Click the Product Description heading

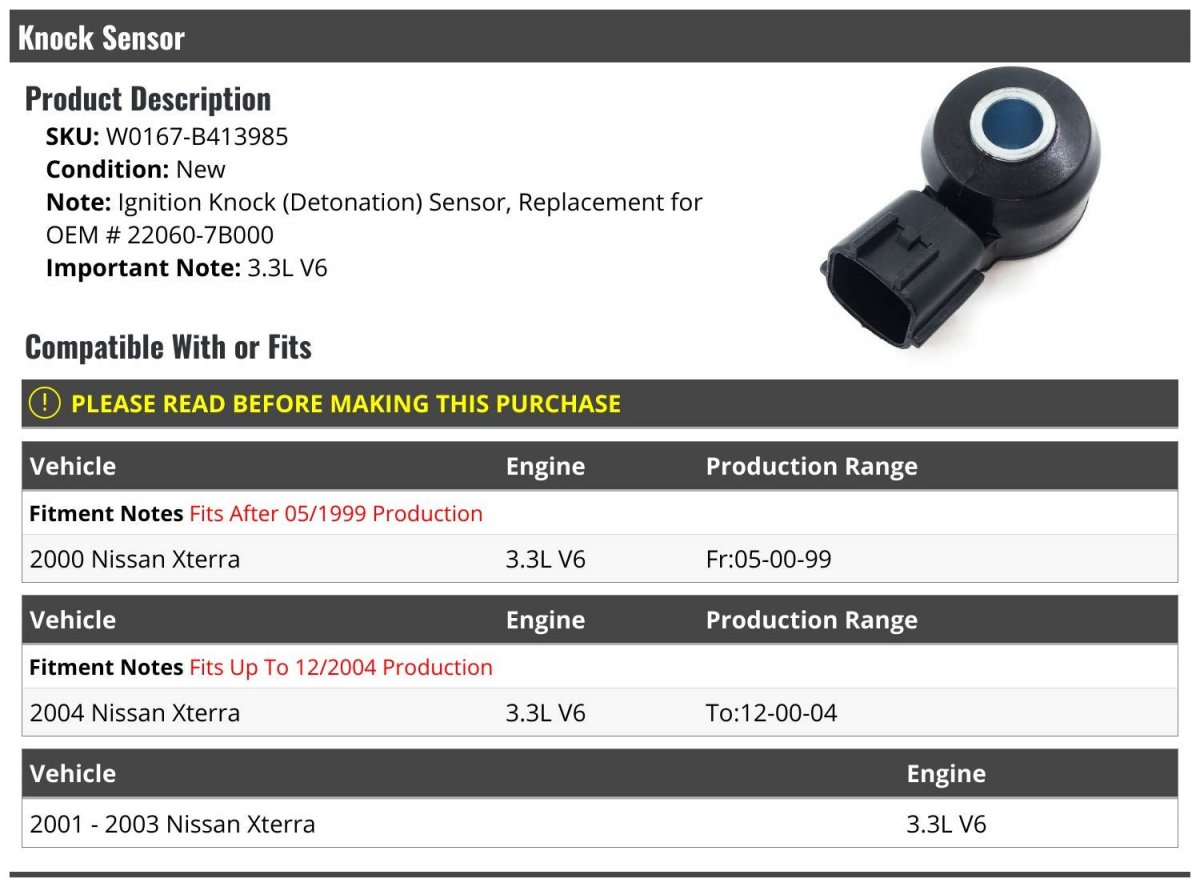148,99
